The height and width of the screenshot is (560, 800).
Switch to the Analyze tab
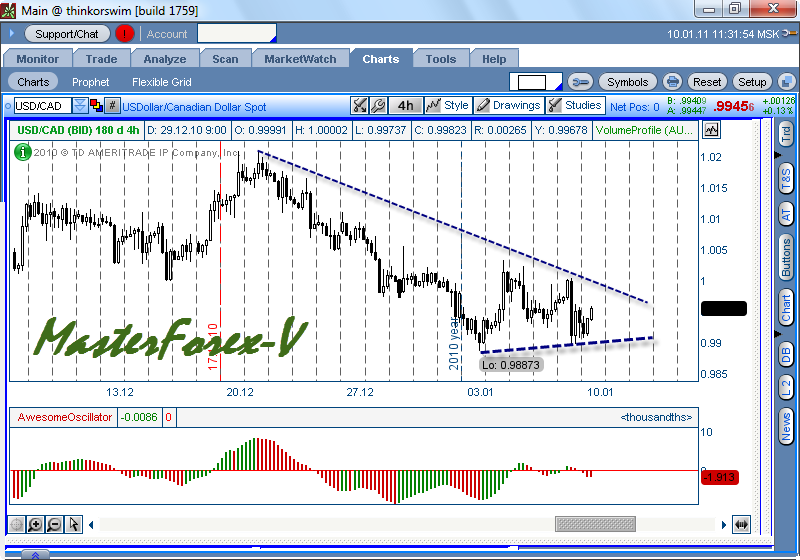click(165, 59)
